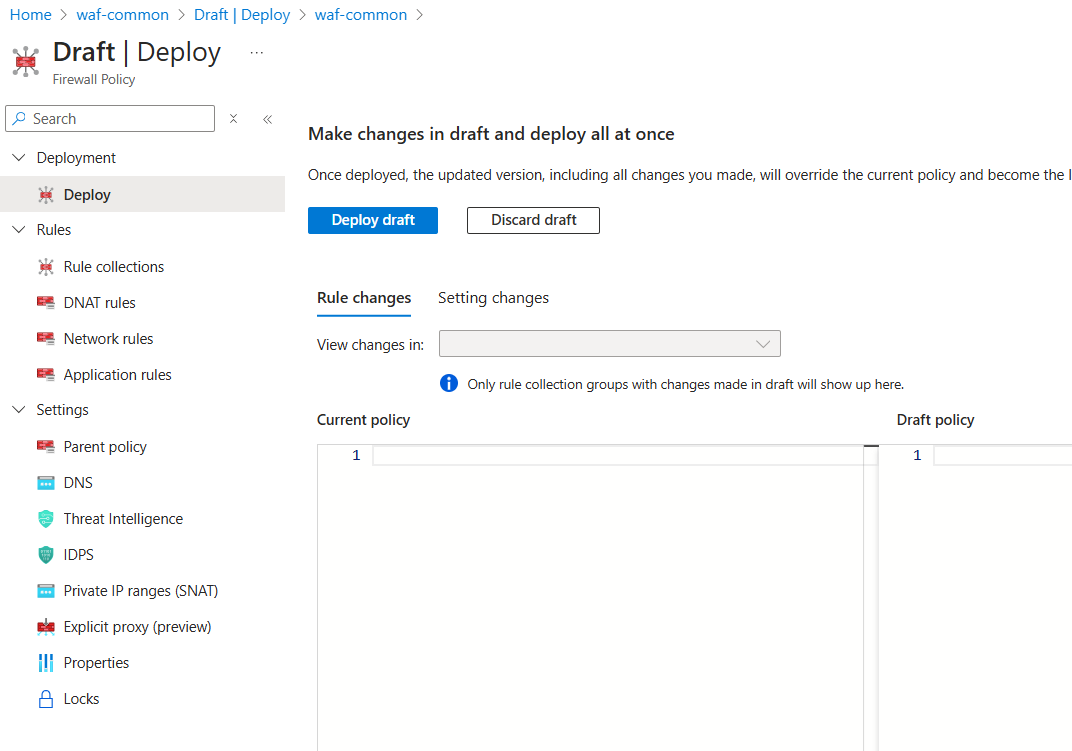This screenshot has height=751, width=1072.
Task: Click the Deploy menu icon
Action: click(x=46, y=195)
